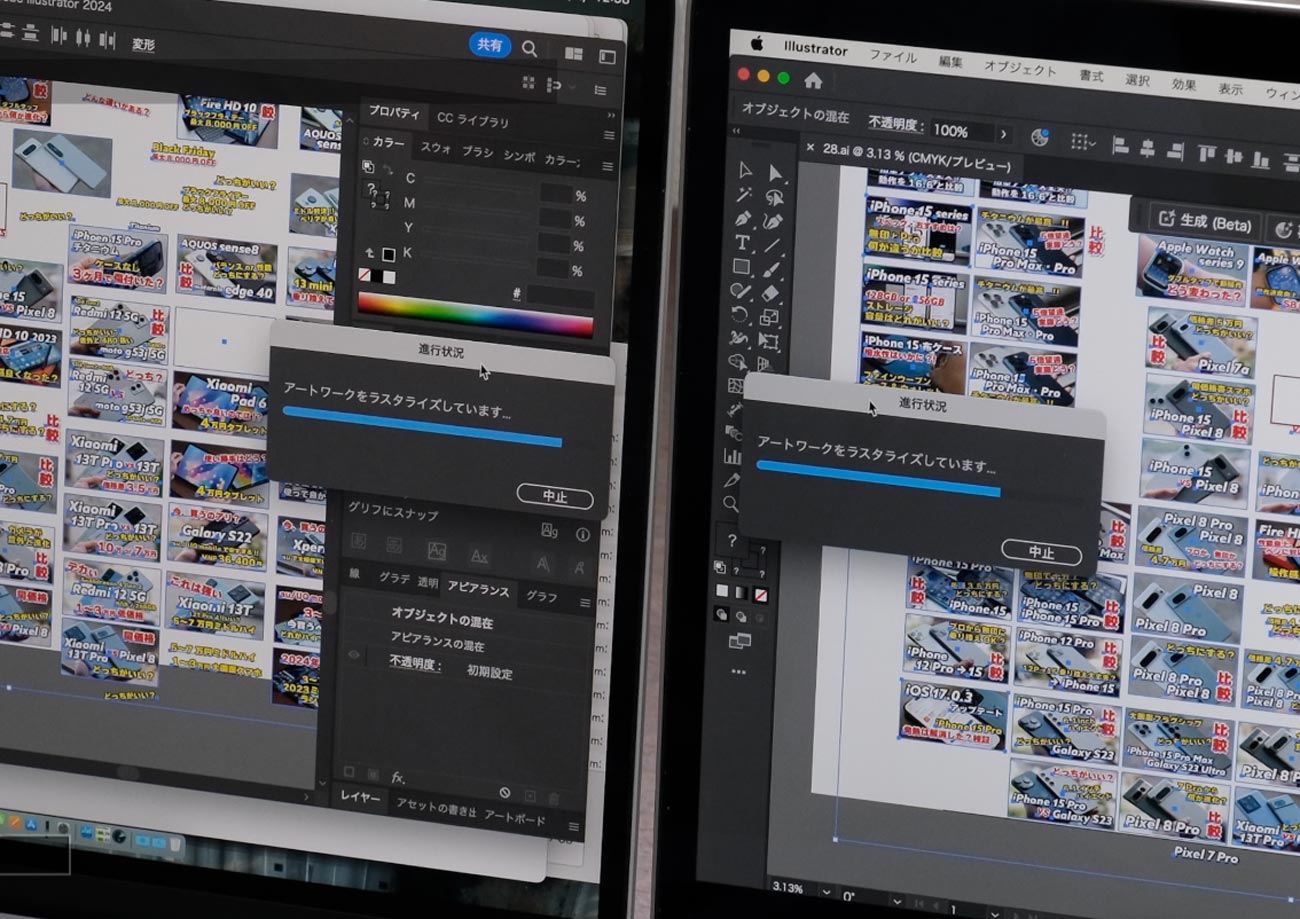The height and width of the screenshot is (919, 1300).
Task: Toggle visibility eye for opacity row in Appearance
Action: [354, 654]
